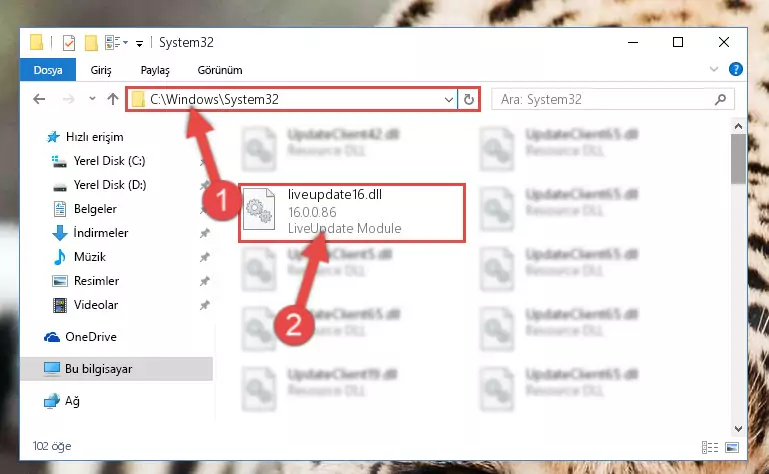Go back with the left arrow button

[x=39, y=100]
